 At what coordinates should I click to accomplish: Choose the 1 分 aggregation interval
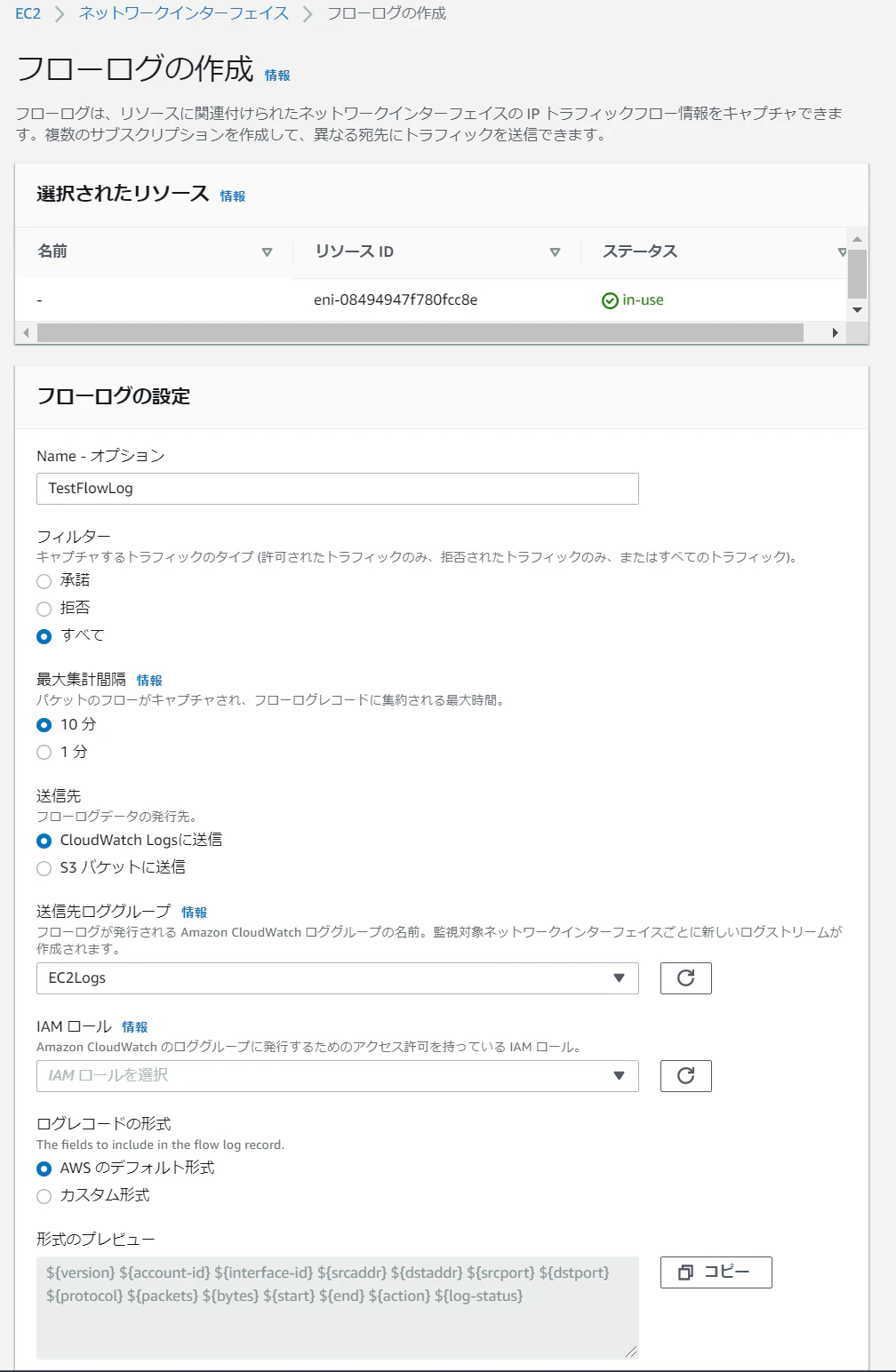pos(44,753)
